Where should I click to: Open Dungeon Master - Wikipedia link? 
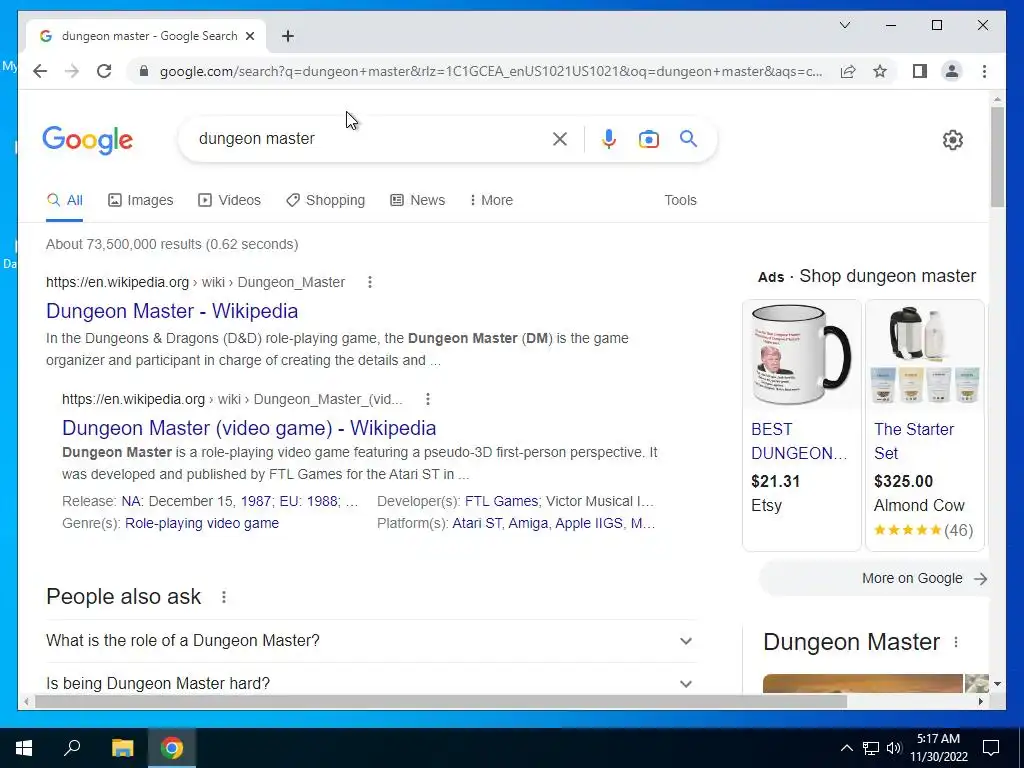pos(172,311)
